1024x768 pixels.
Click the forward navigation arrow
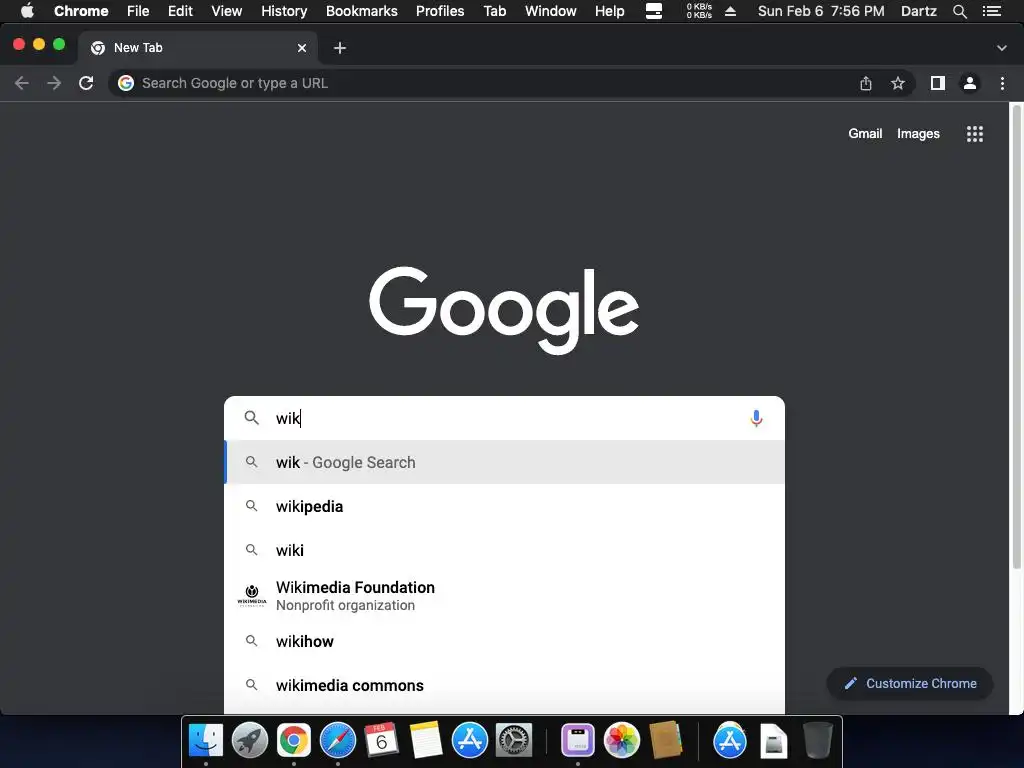point(54,83)
